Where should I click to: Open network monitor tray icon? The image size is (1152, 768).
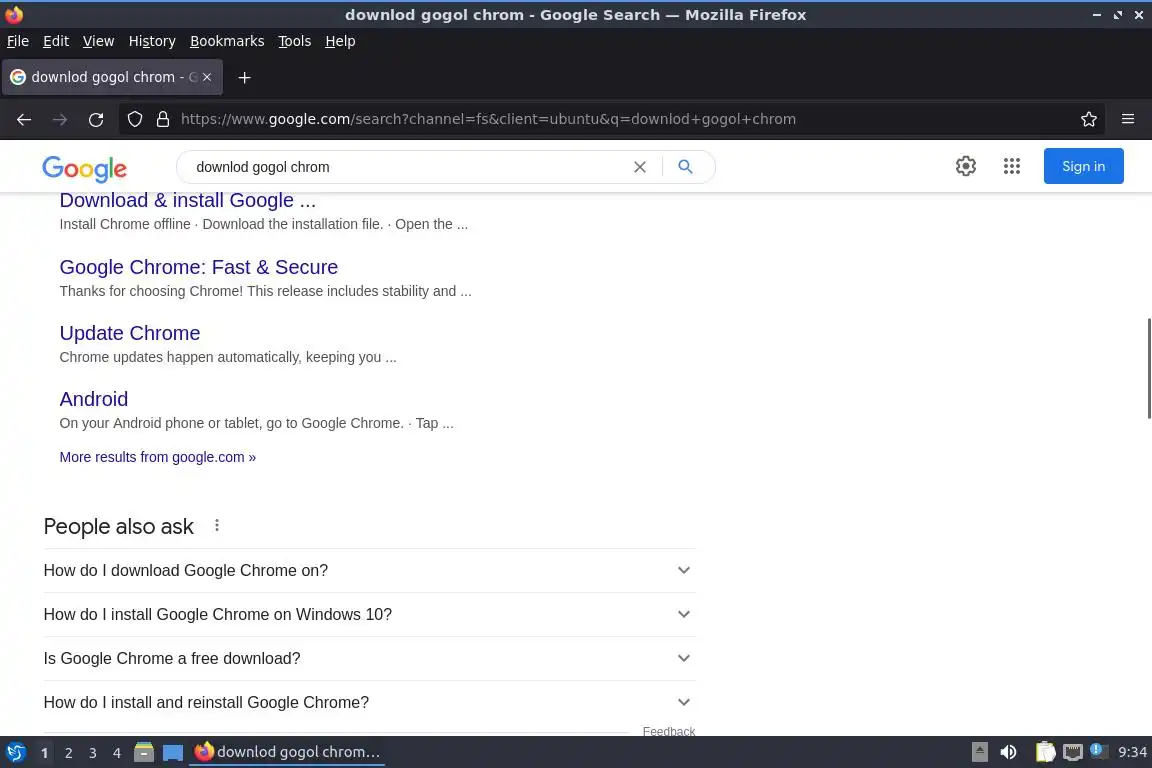tap(1073, 752)
